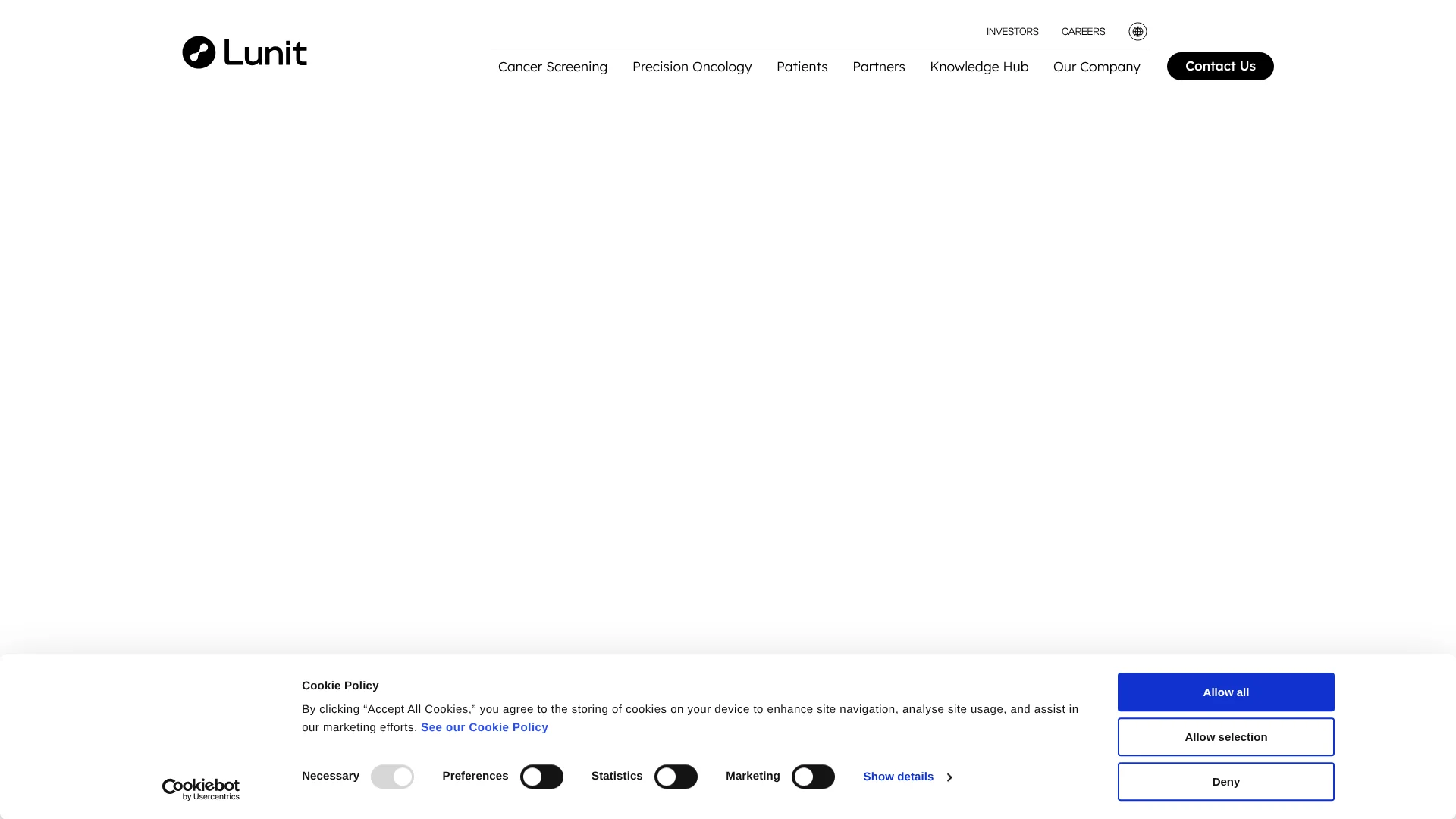Screen dimensions: 1456x819
Task: Go to the Investors page link
Action: (x=1012, y=32)
